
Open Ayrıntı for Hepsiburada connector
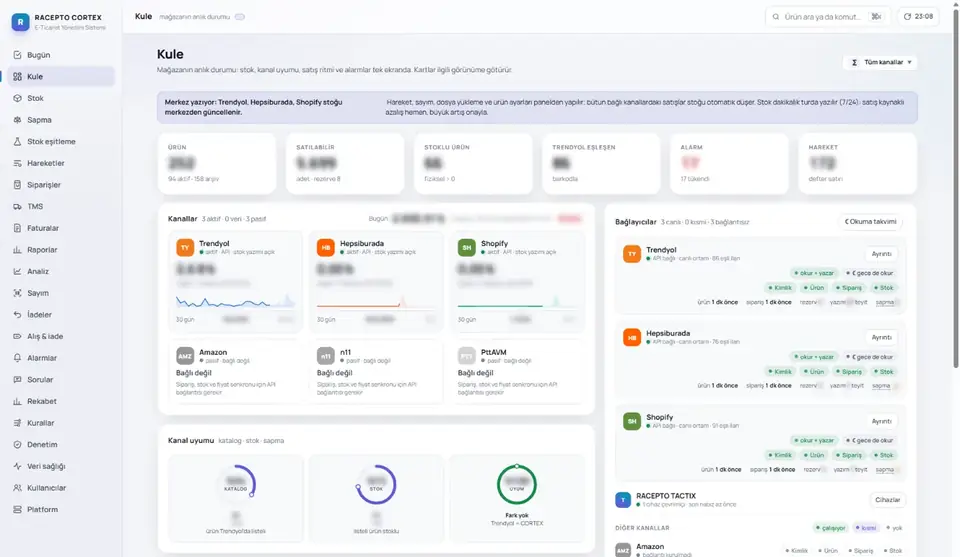(882, 337)
